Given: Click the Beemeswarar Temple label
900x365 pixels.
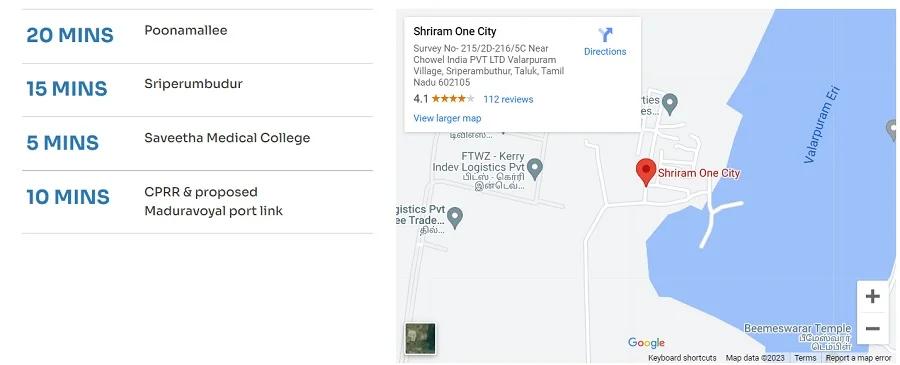Looking at the screenshot, I should tap(798, 329).
